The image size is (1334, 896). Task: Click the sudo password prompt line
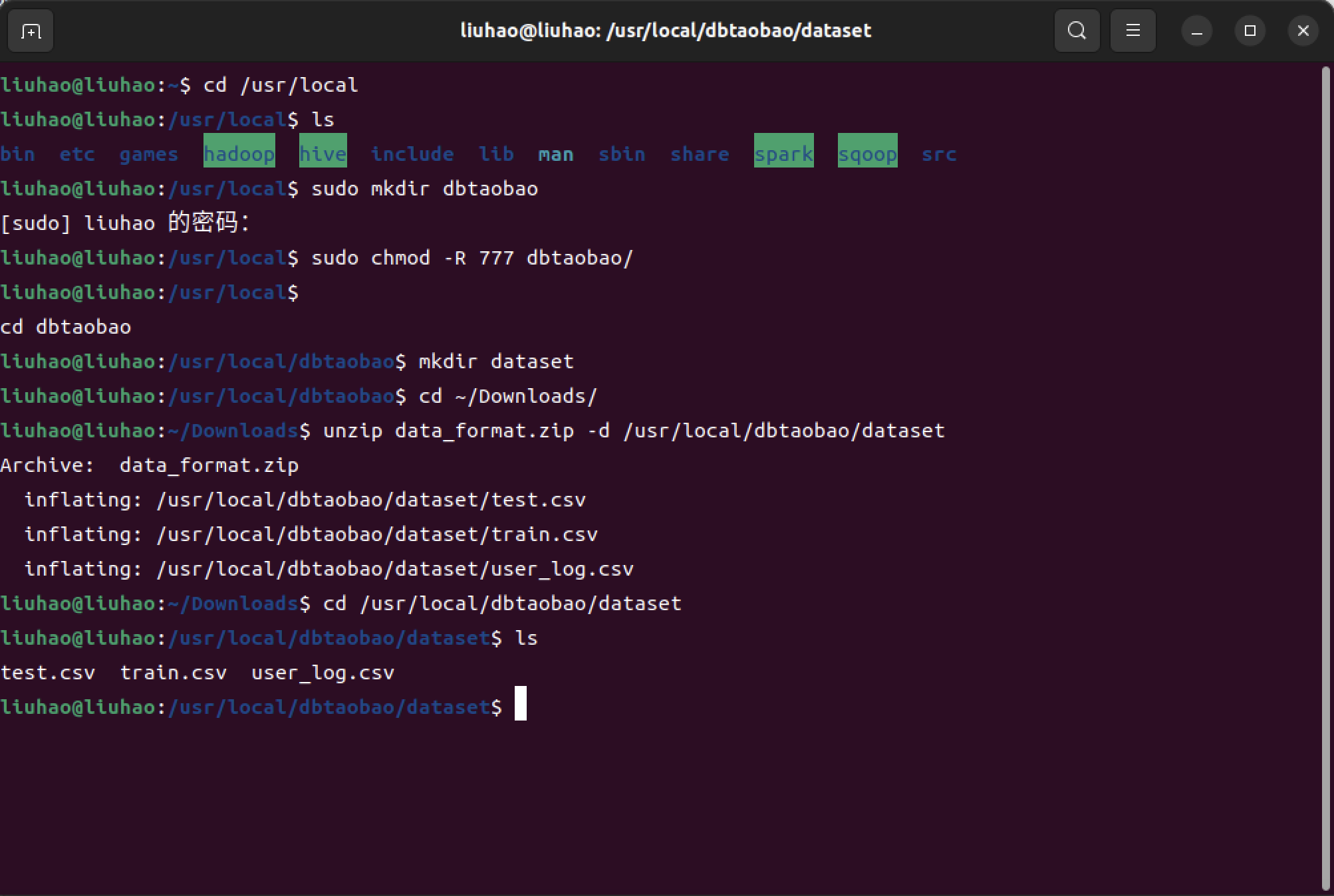[125, 223]
